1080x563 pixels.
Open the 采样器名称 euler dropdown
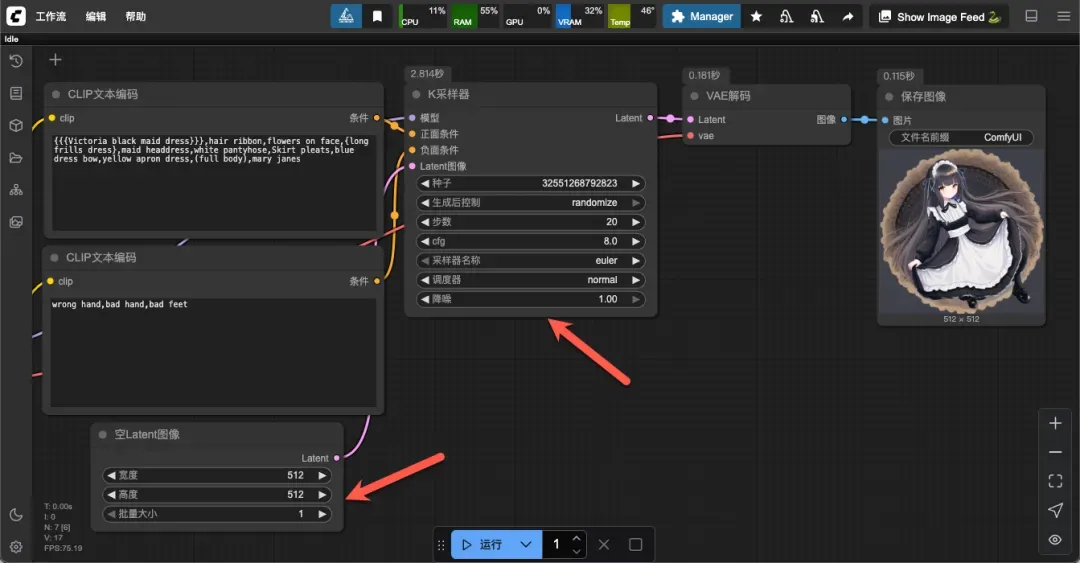pos(530,260)
